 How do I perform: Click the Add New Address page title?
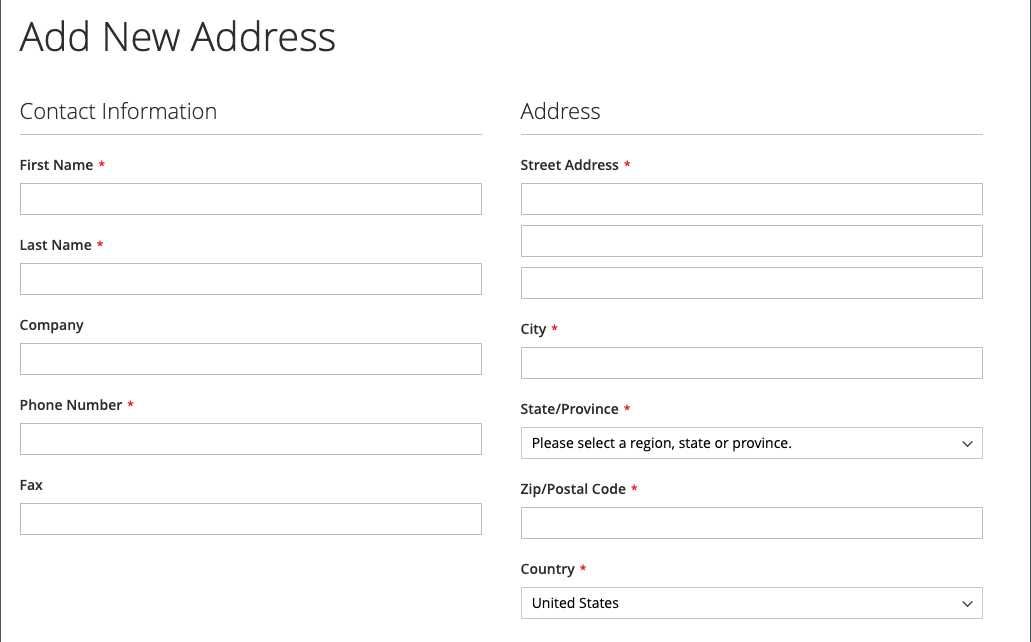(177, 38)
